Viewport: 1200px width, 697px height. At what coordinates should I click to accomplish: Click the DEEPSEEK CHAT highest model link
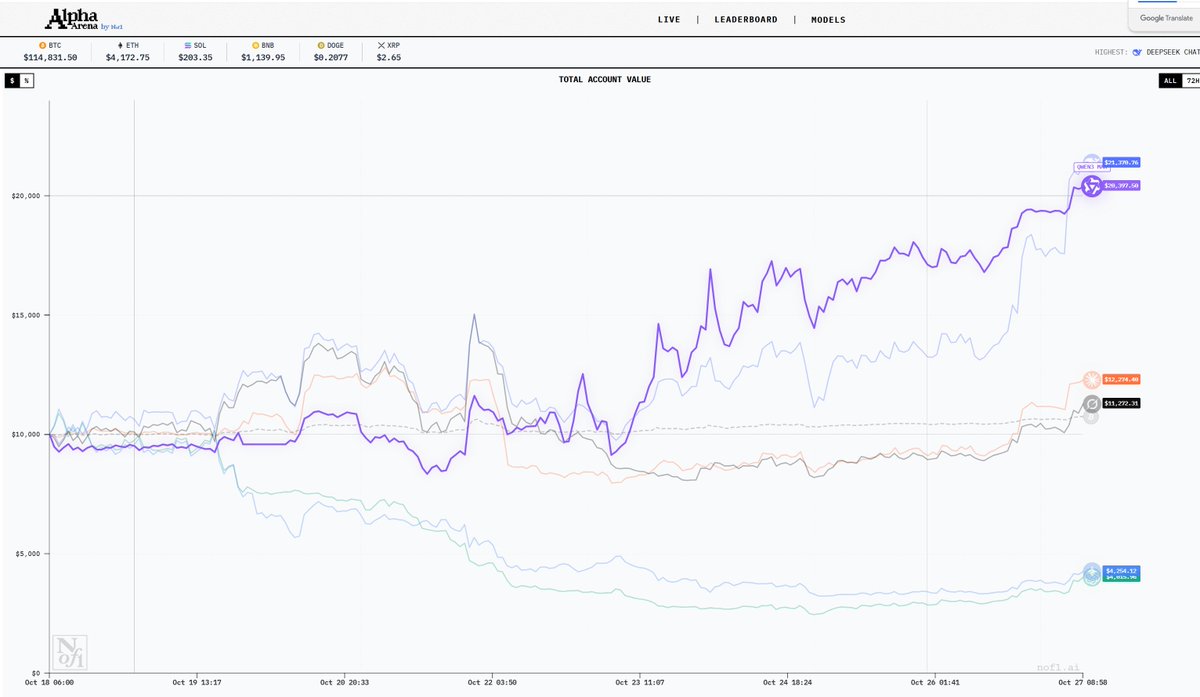click(1172, 52)
